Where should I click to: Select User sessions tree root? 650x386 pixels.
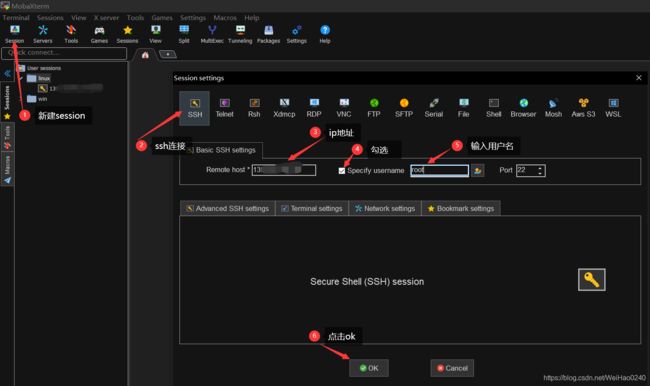click(40, 68)
